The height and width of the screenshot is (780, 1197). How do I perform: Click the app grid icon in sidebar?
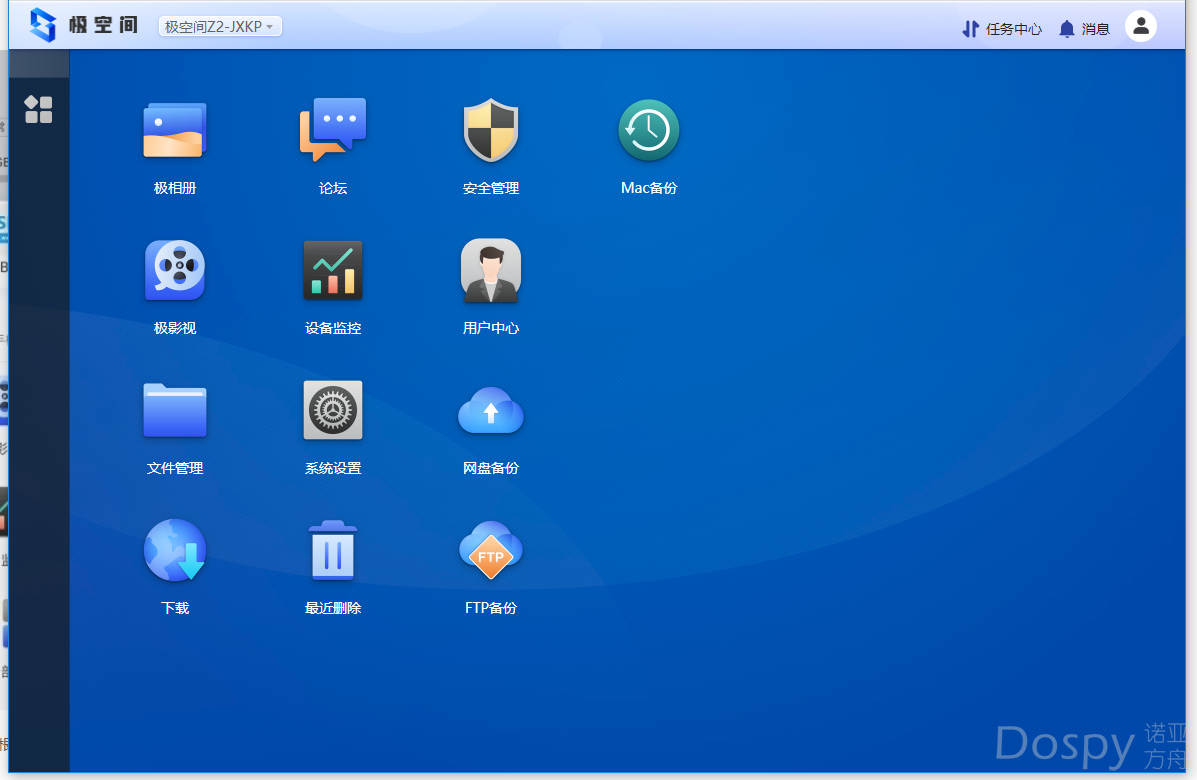point(38,110)
